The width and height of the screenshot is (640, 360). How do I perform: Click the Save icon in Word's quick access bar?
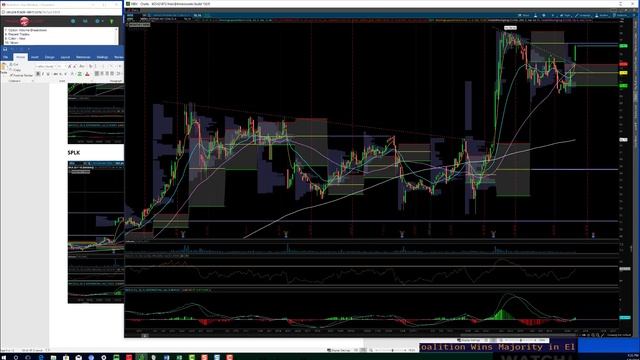pos(5,49)
